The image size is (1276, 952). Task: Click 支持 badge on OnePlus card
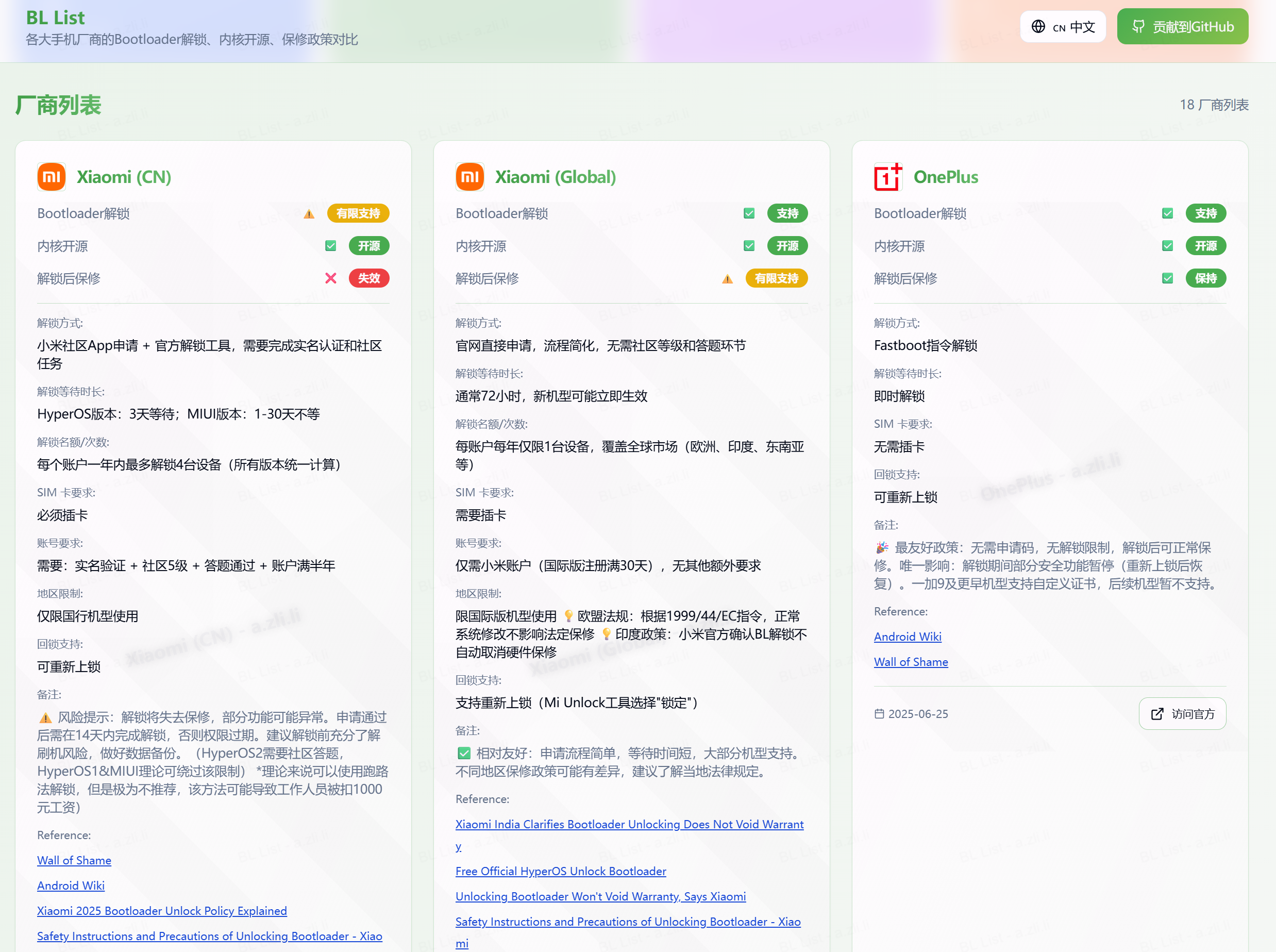pos(1206,214)
